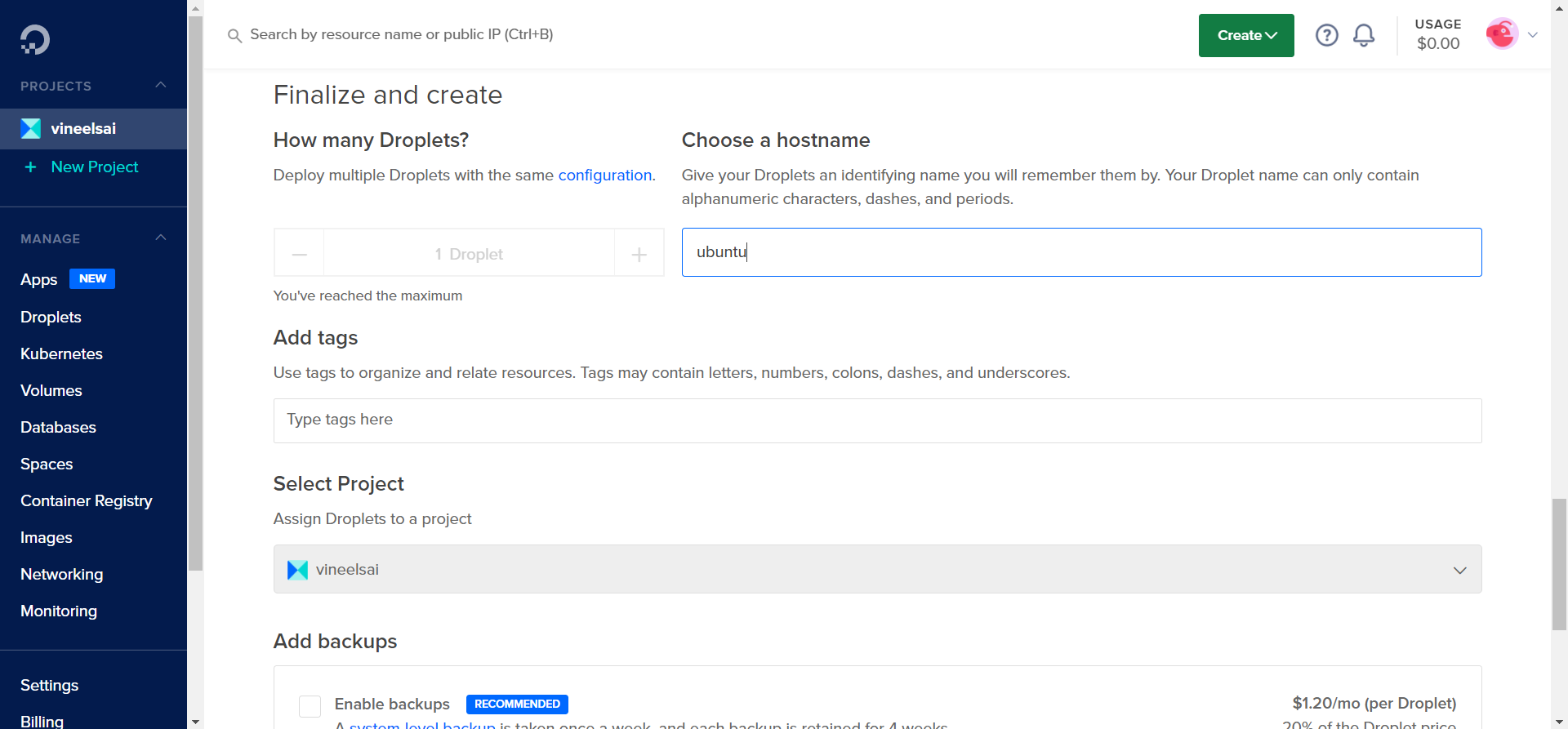Open the Select Project vineelsai dropdown
1568x729 pixels.
point(877,569)
